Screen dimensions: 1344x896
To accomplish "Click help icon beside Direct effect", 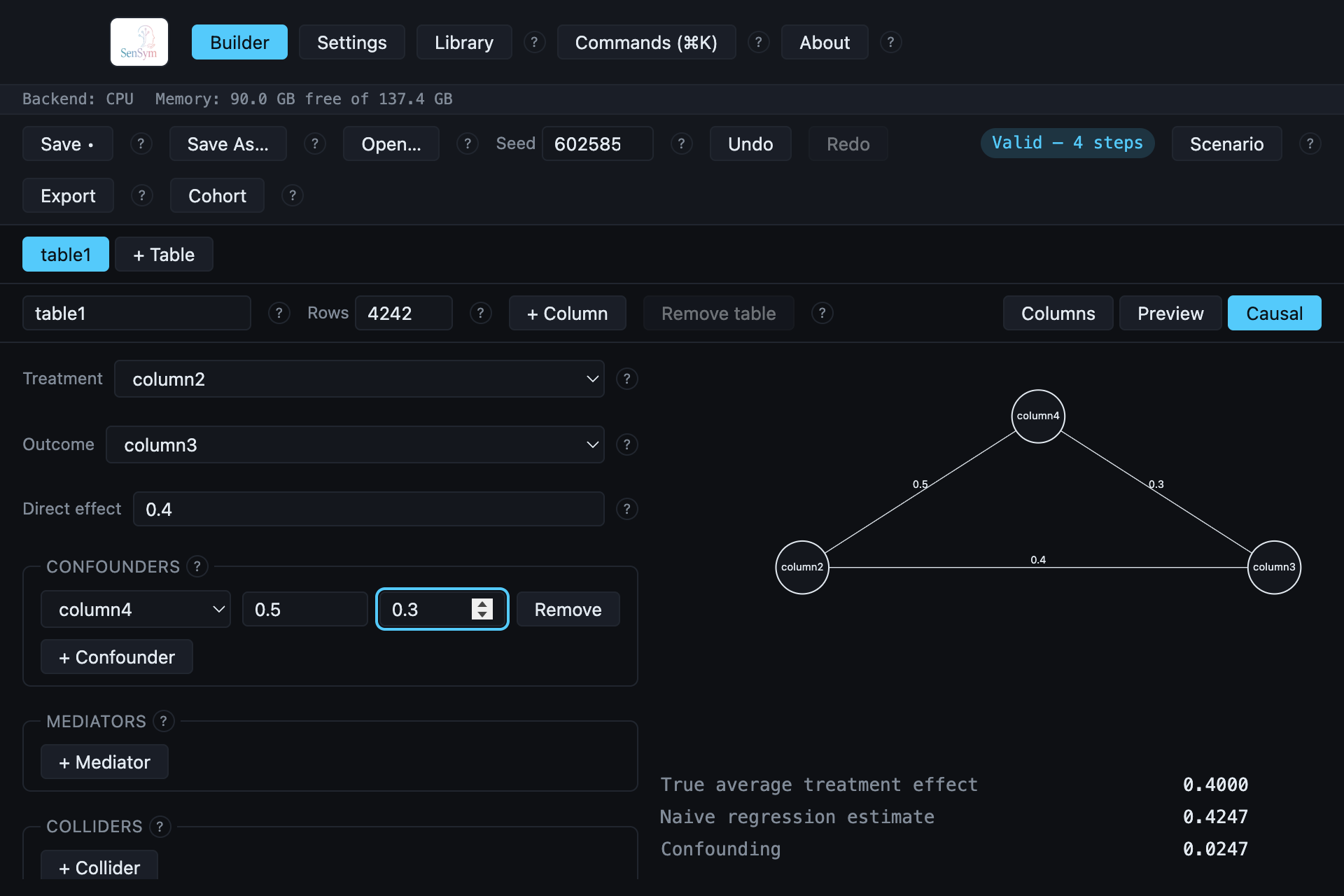I will tap(626, 509).
